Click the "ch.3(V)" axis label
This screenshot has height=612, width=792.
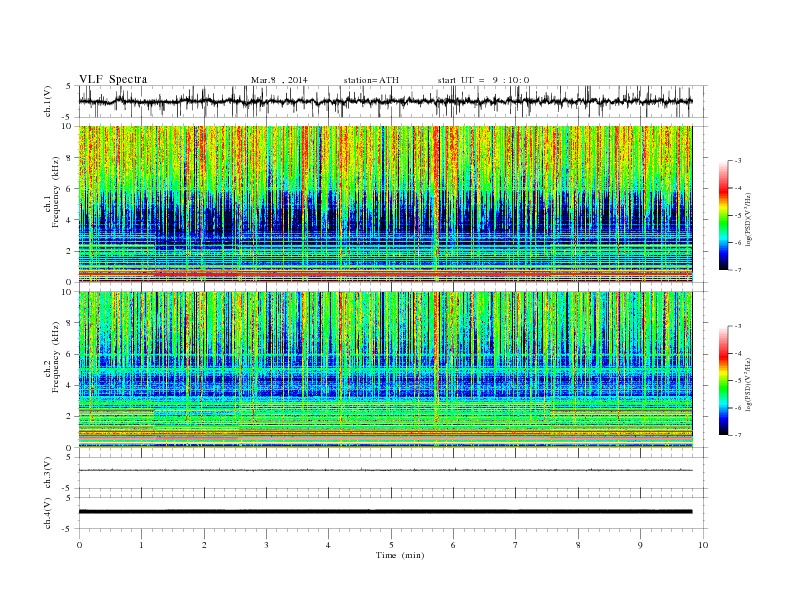point(48,473)
